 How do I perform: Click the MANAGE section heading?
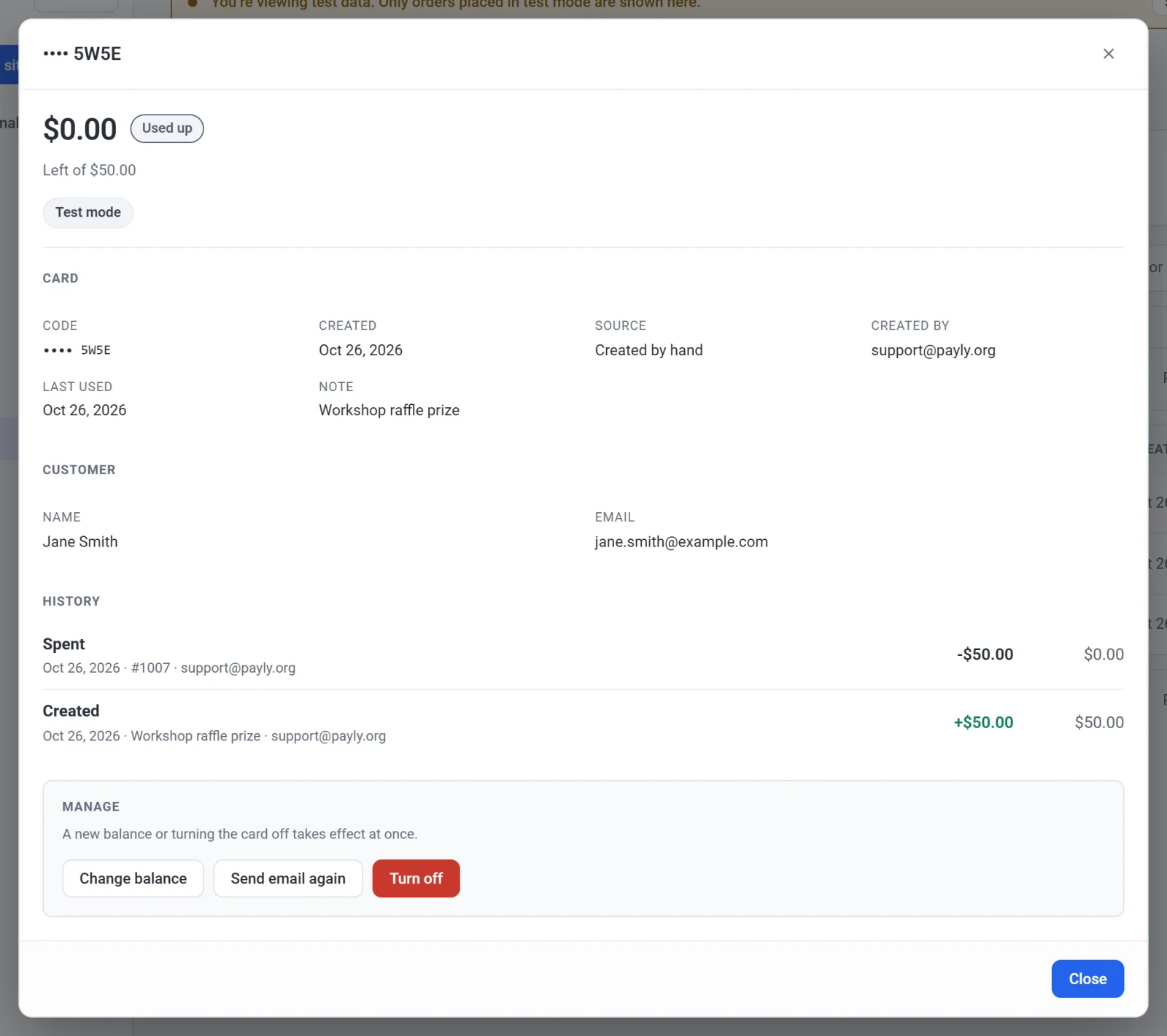[x=91, y=807]
